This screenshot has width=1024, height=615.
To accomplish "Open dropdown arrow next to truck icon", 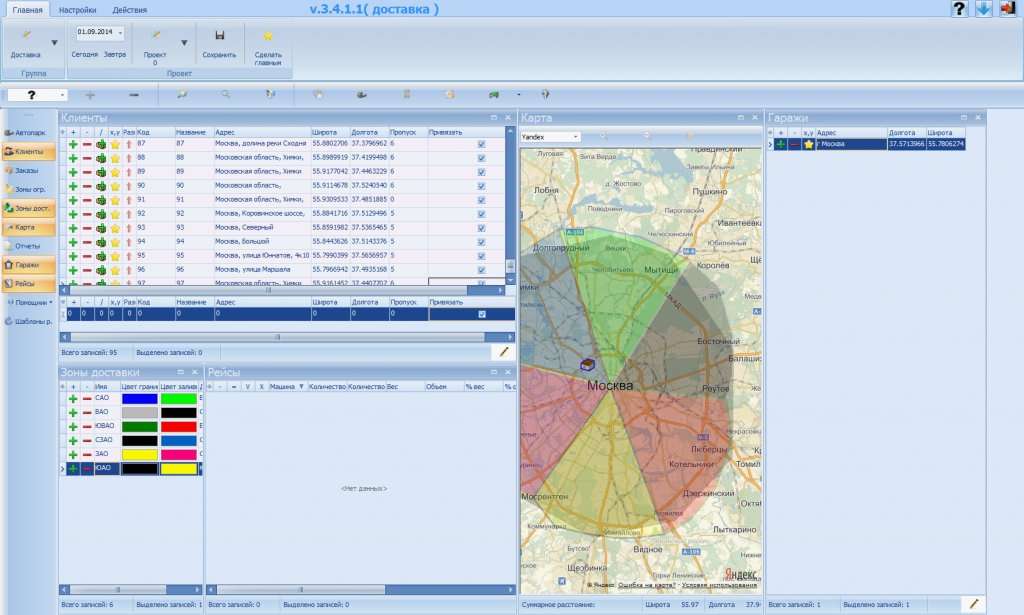I will [519, 95].
